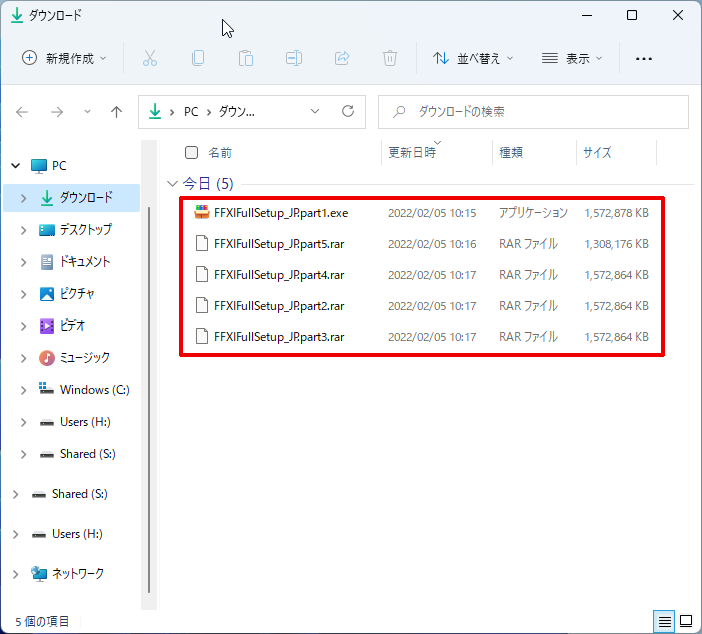Click the Share icon in toolbar
Viewport: 702px width, 634px height.
click(x=342, y=58)
